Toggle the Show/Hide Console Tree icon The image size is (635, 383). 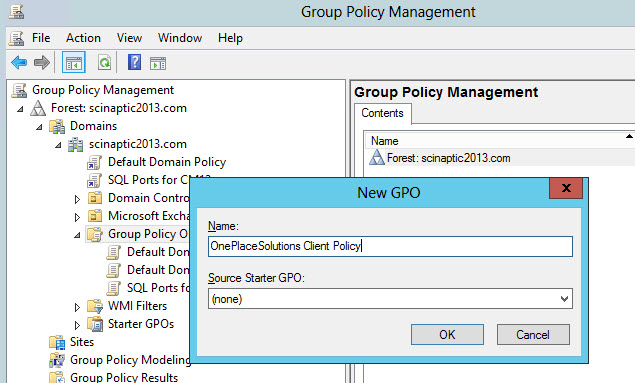(74, 63)
